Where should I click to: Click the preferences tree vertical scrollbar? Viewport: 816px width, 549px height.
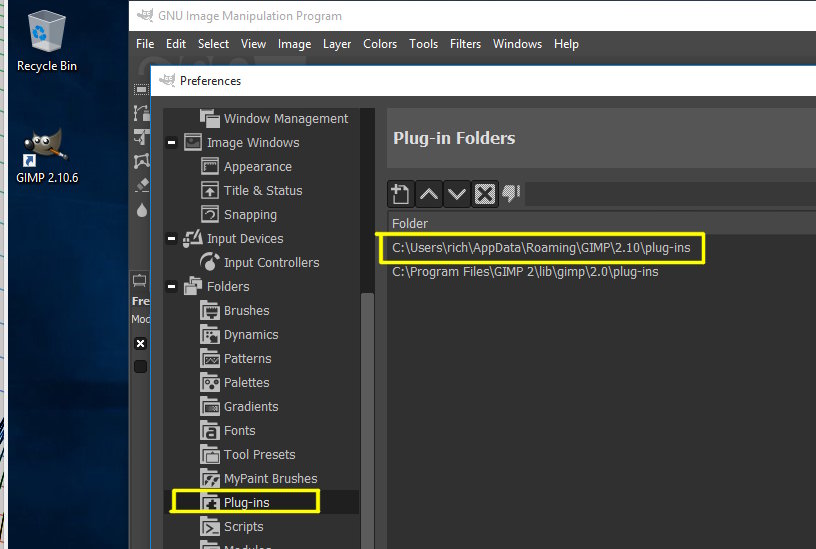367,420
